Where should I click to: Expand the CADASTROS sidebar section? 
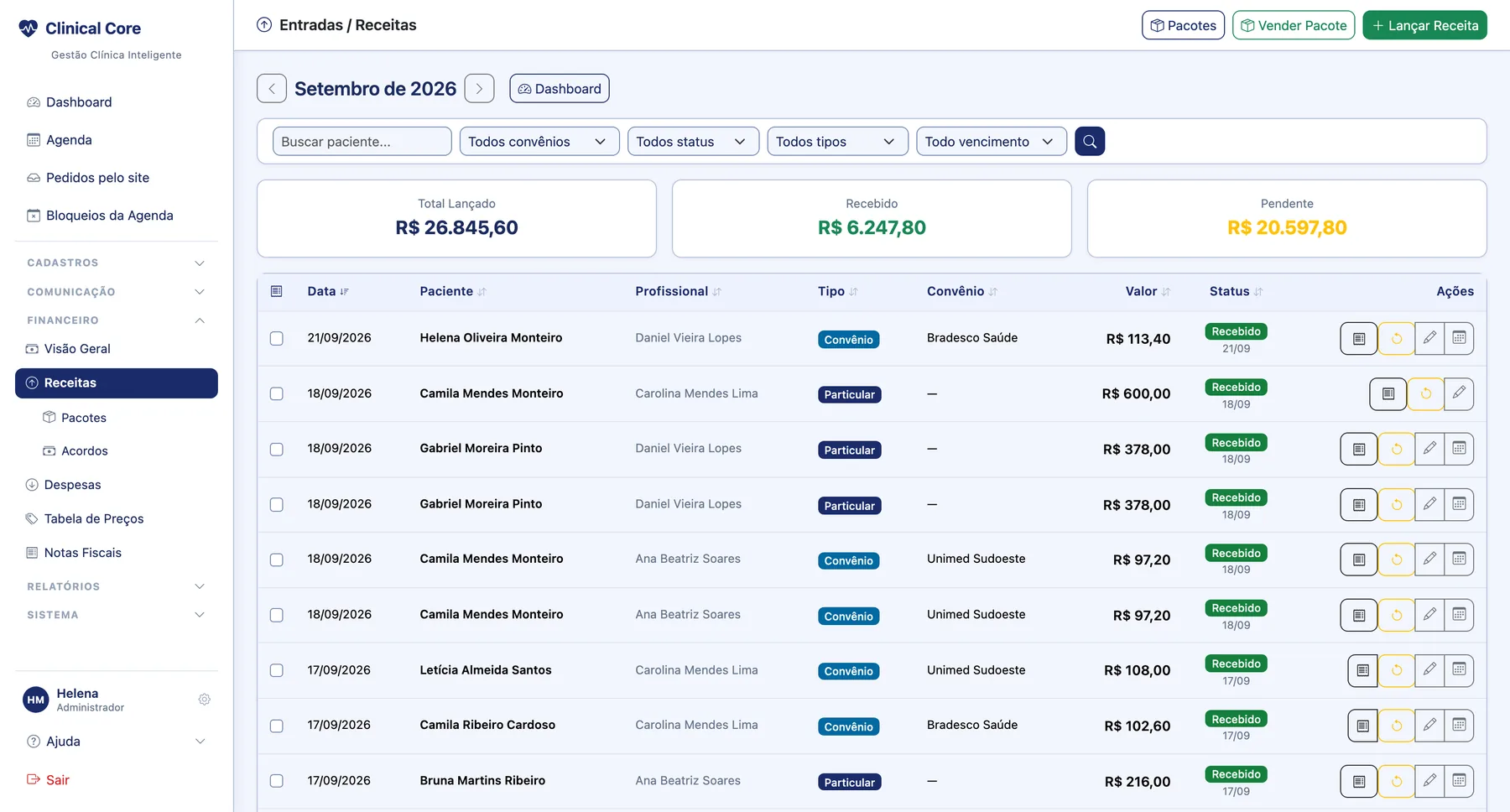116,263
